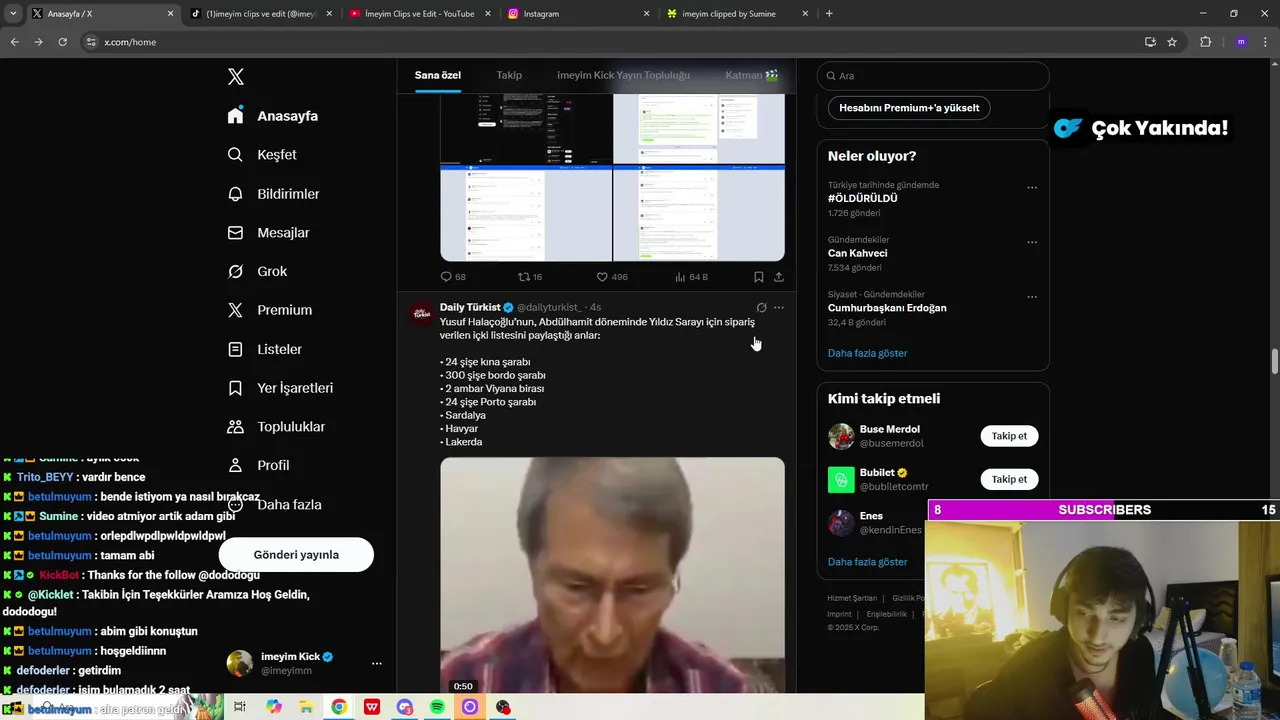Open Buse Merdol profile avatar

pos(841,437)
